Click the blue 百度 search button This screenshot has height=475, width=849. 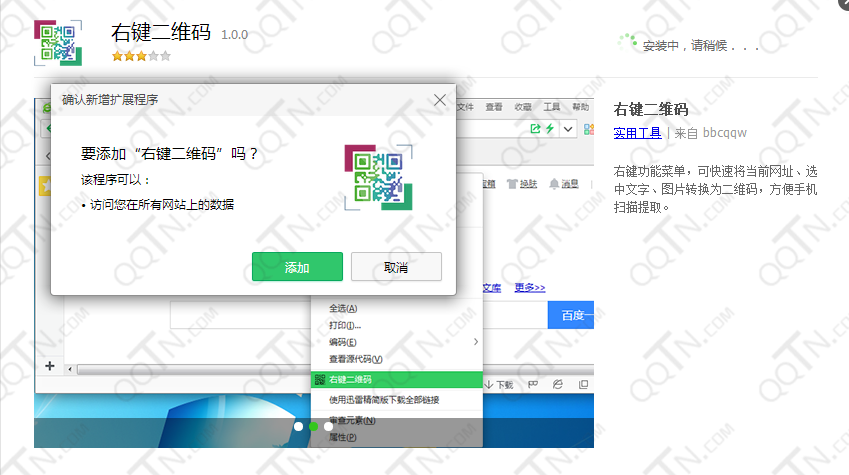tap(571, 315)
